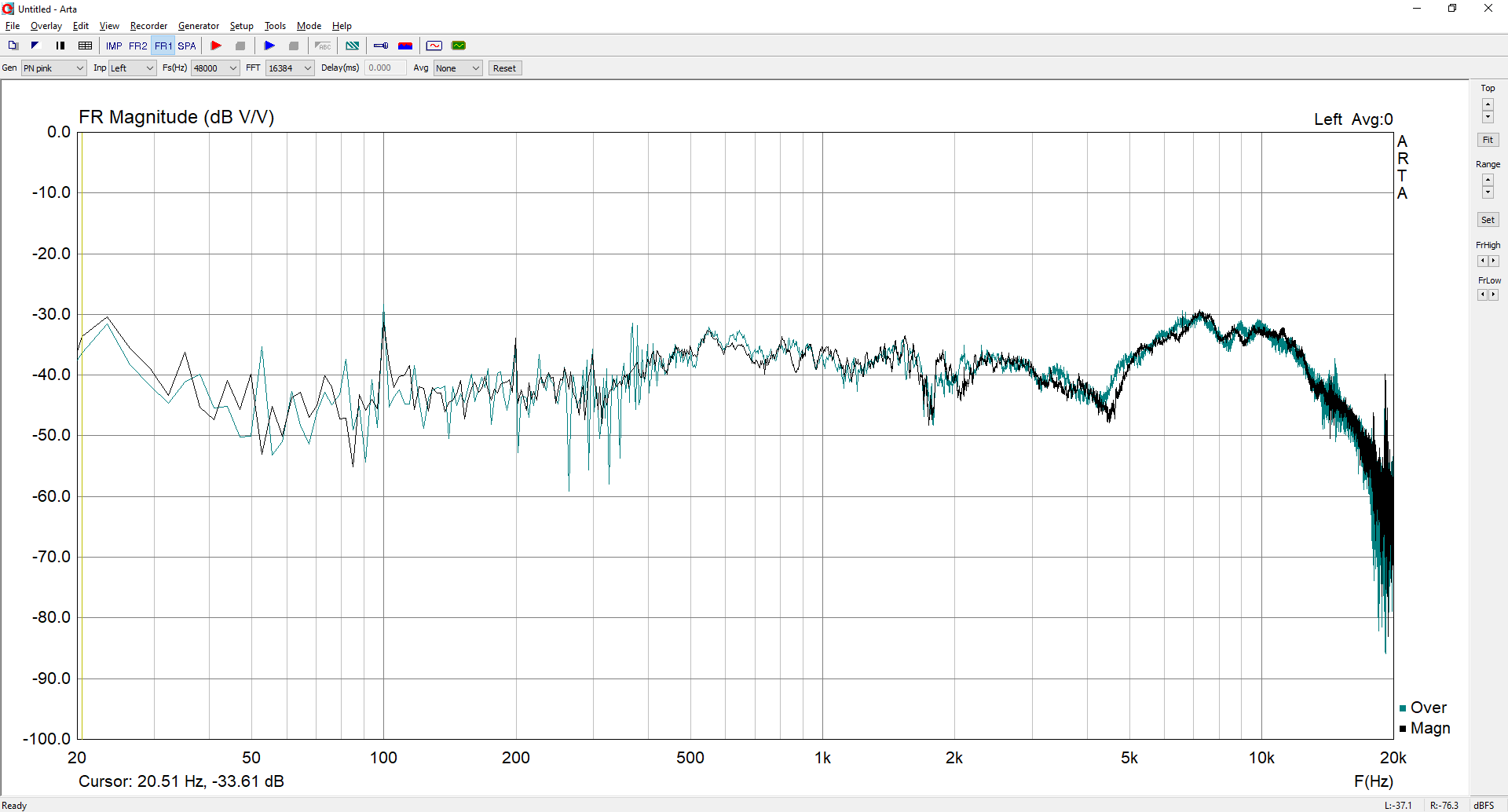Click the blue slider-knob toolbar icon
The width and height of the screenshot is (1508, 812).
click(381, 46)
